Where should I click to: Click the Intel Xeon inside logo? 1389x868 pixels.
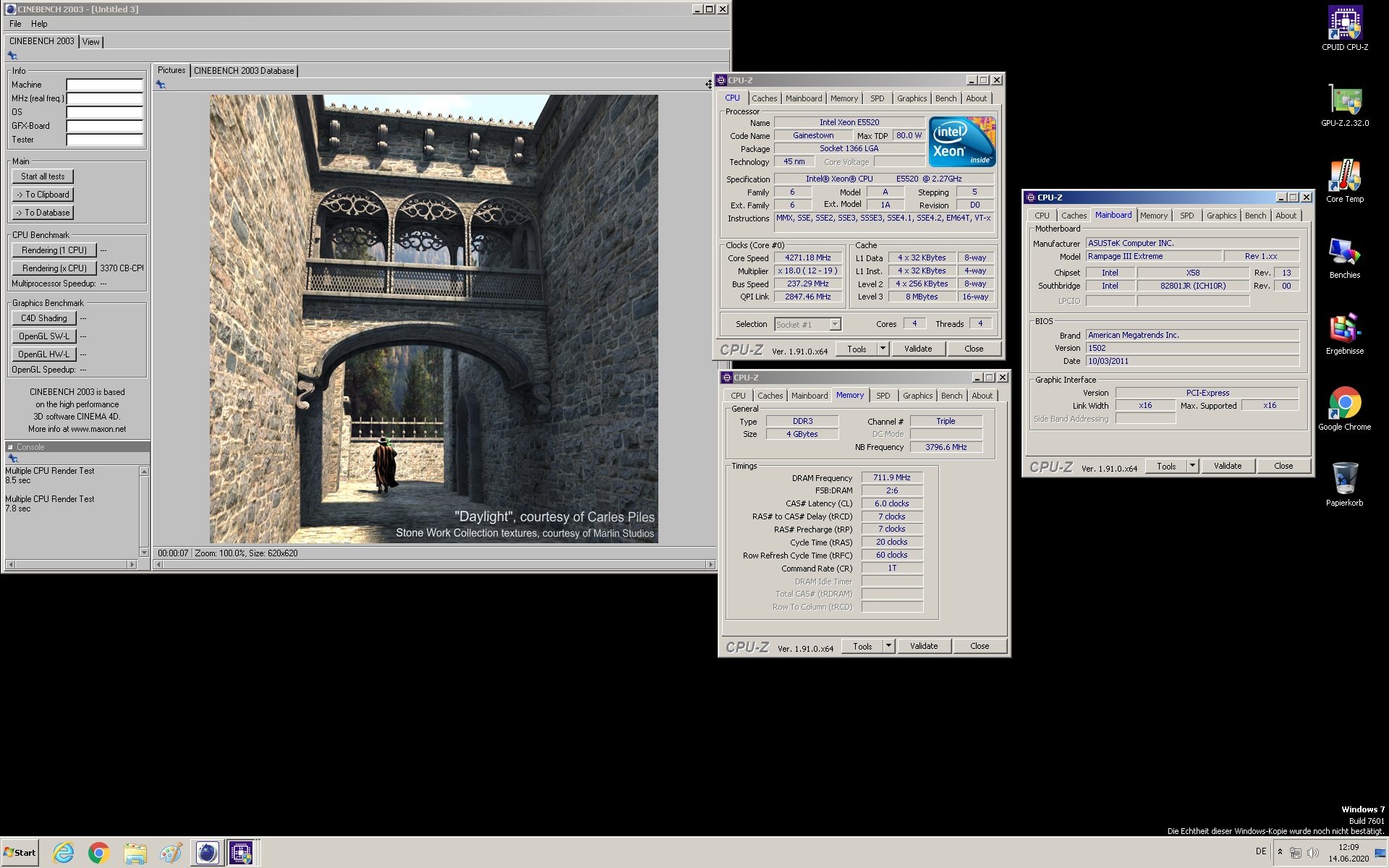[x=962, y=142]
